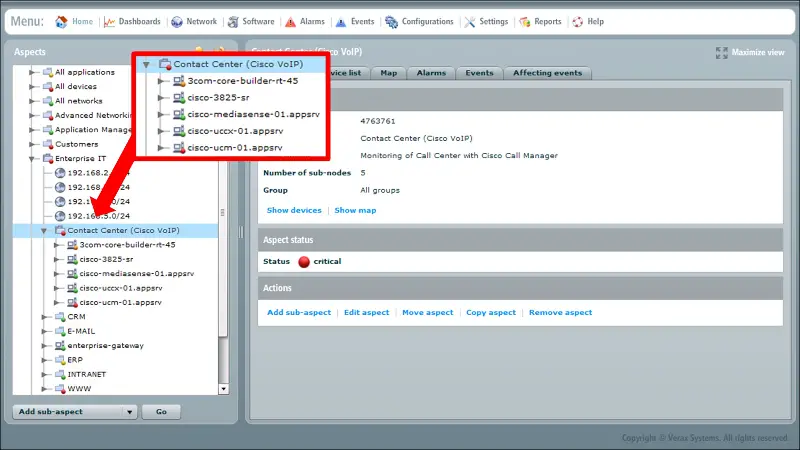Viewport: 800px width, 450px height.
Task: Click the Maximize view icon
Action: click(x=721, y=53)
